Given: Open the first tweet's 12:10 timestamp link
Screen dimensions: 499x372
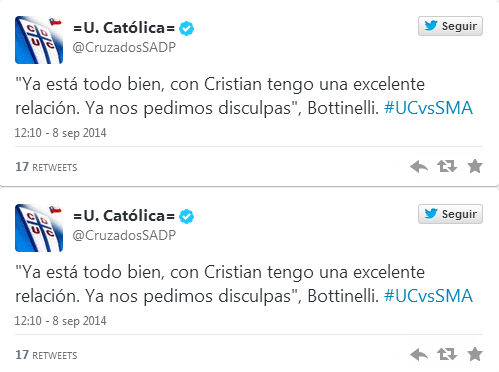Looking at the screenshot, I should (60, 133).
